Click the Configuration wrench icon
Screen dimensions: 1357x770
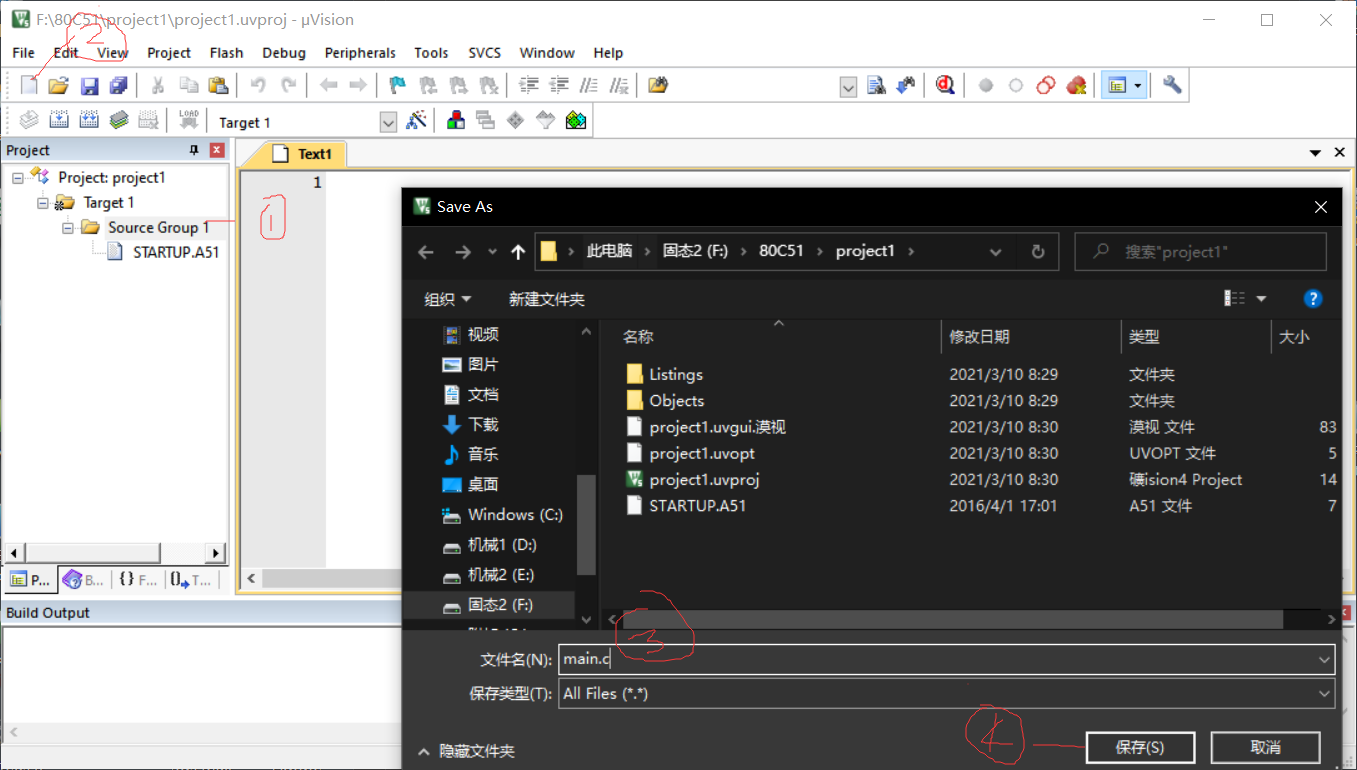pos(1172,86)
